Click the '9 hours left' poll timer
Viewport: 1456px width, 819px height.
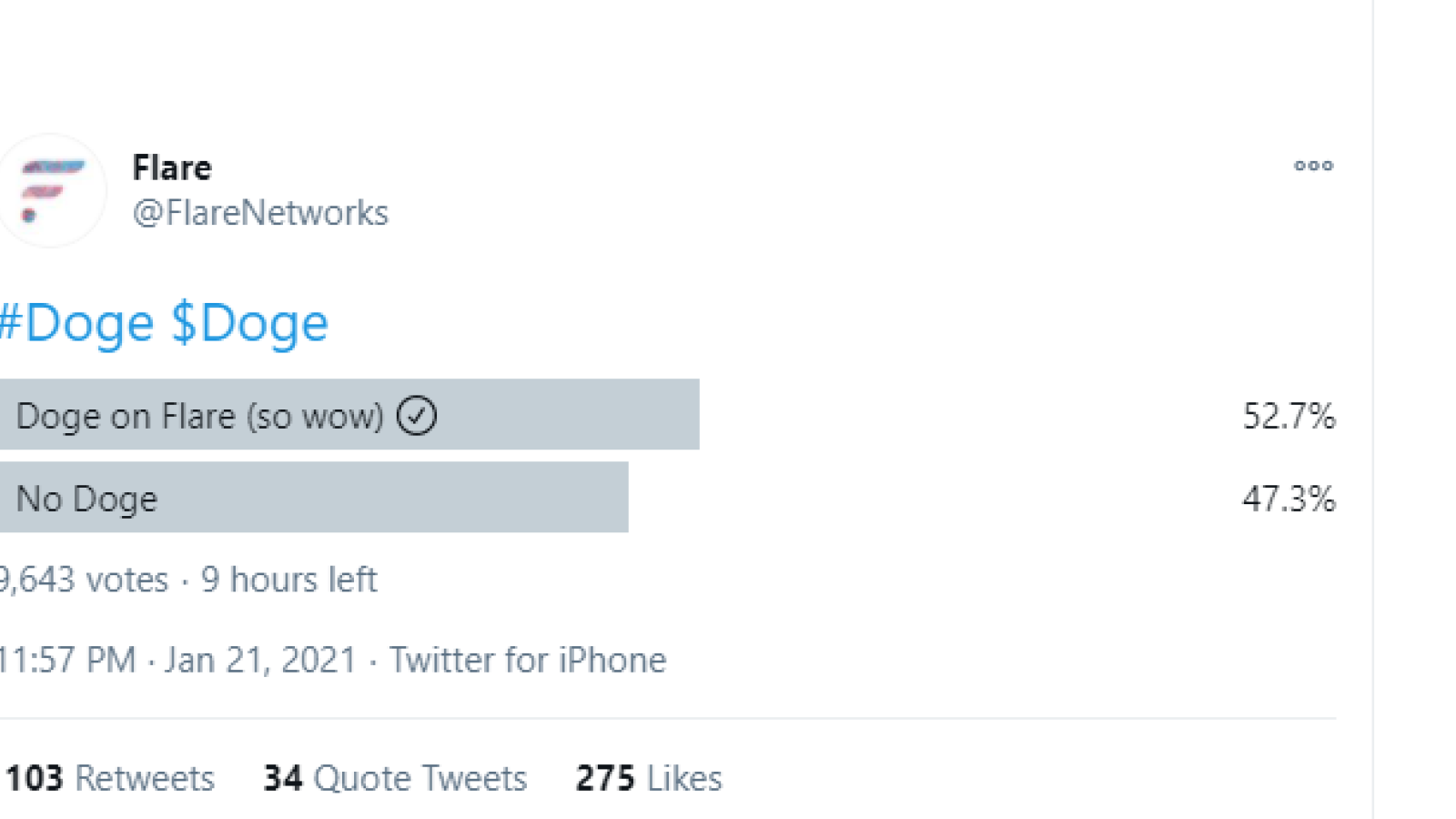click(288, 580)
